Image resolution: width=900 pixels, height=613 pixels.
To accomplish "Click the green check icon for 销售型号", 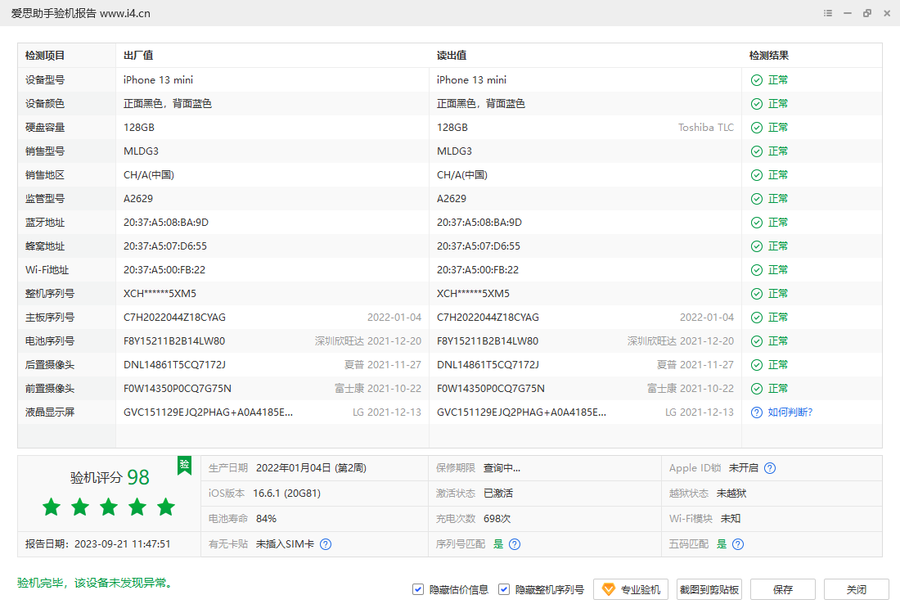I will pos(757,151).
